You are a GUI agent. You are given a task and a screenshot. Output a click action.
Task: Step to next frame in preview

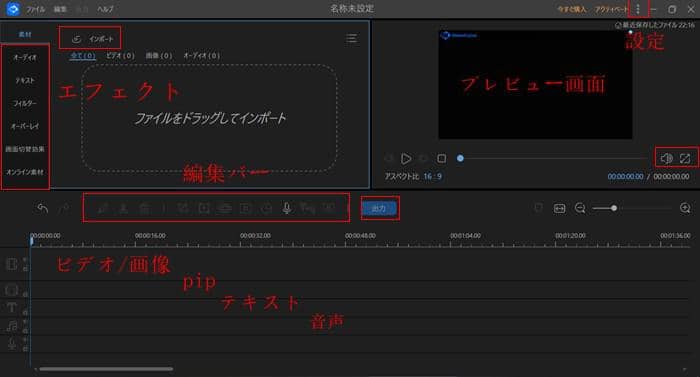[423, 159]
